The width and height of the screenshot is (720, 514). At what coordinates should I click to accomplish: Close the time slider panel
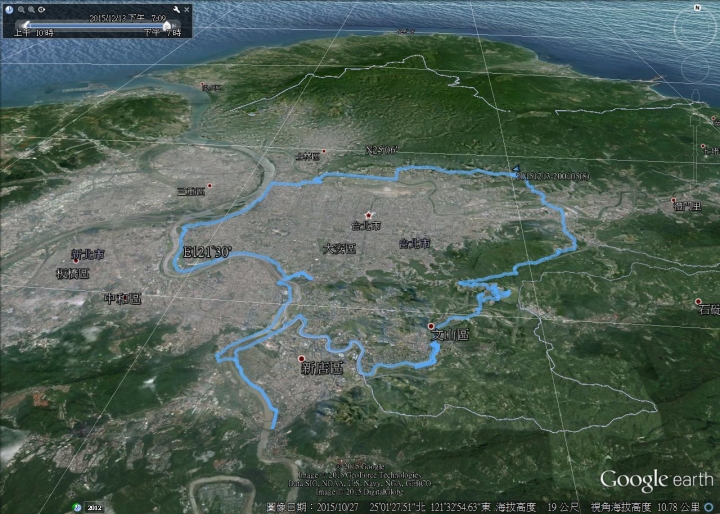pos(187,9)
